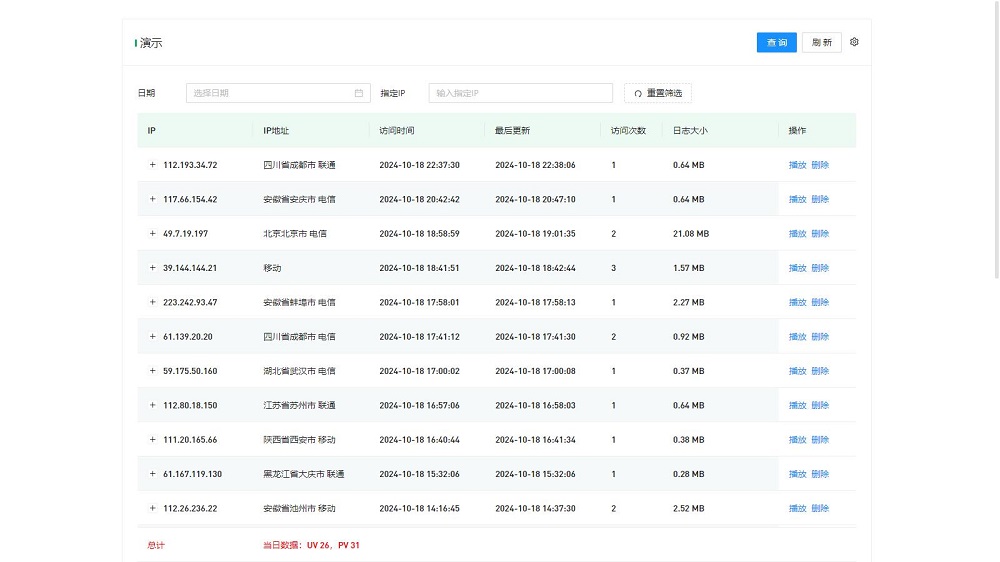Delete record for 112.80.18.150

tap(820, 406)
